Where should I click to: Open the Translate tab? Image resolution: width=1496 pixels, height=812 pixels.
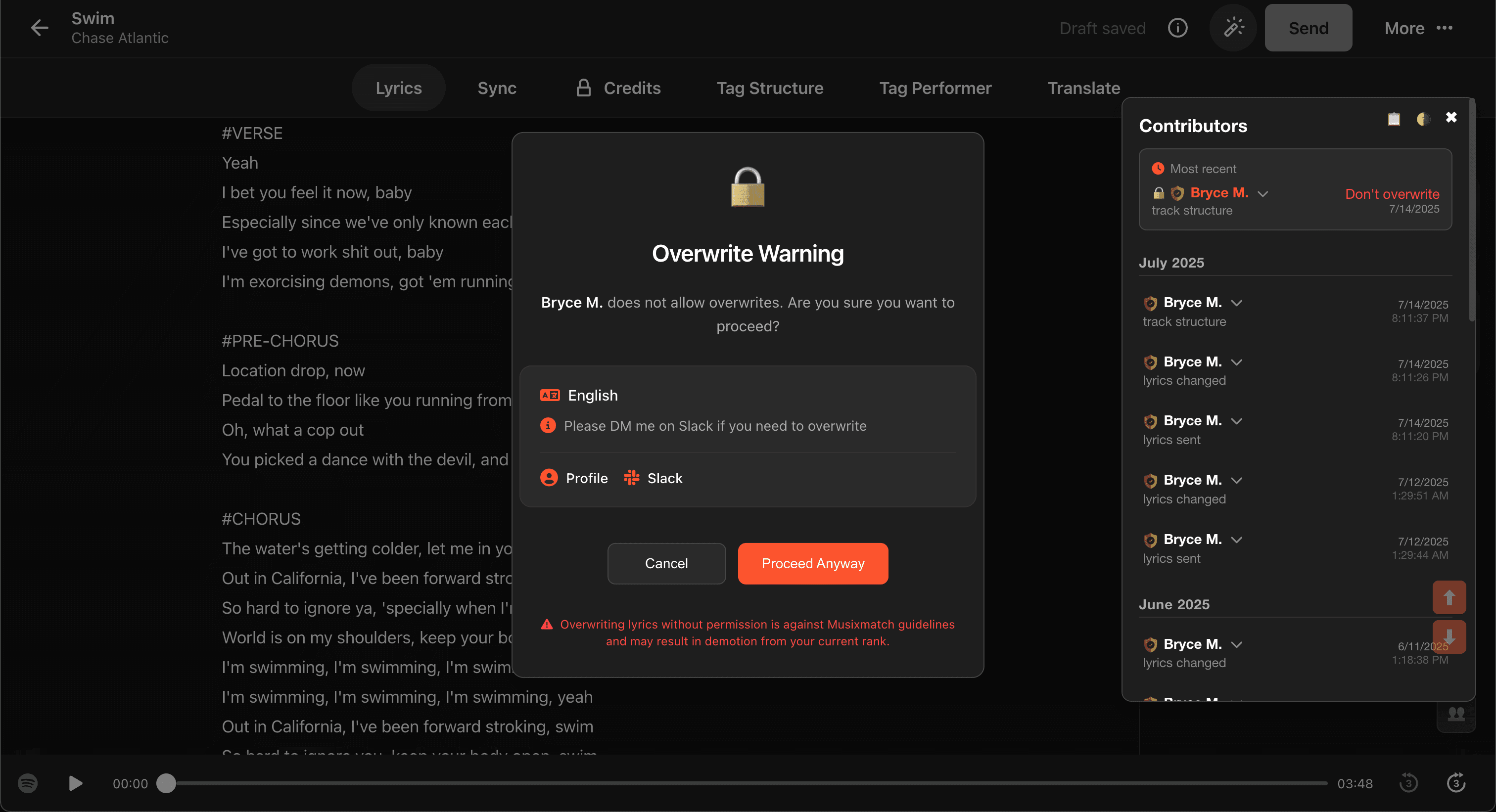pyautogui.click(x=1084, y=88)
